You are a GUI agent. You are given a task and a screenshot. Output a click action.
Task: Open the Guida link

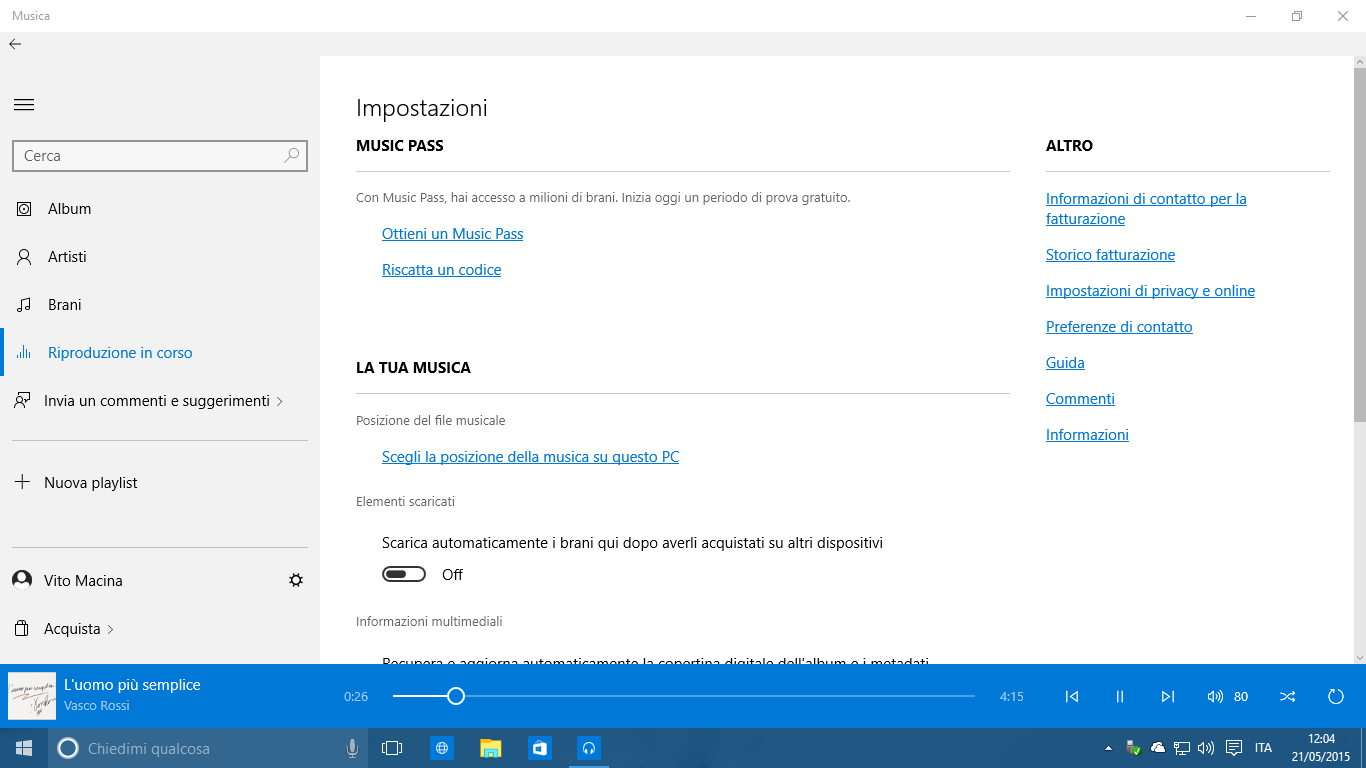click(1065, 363)
